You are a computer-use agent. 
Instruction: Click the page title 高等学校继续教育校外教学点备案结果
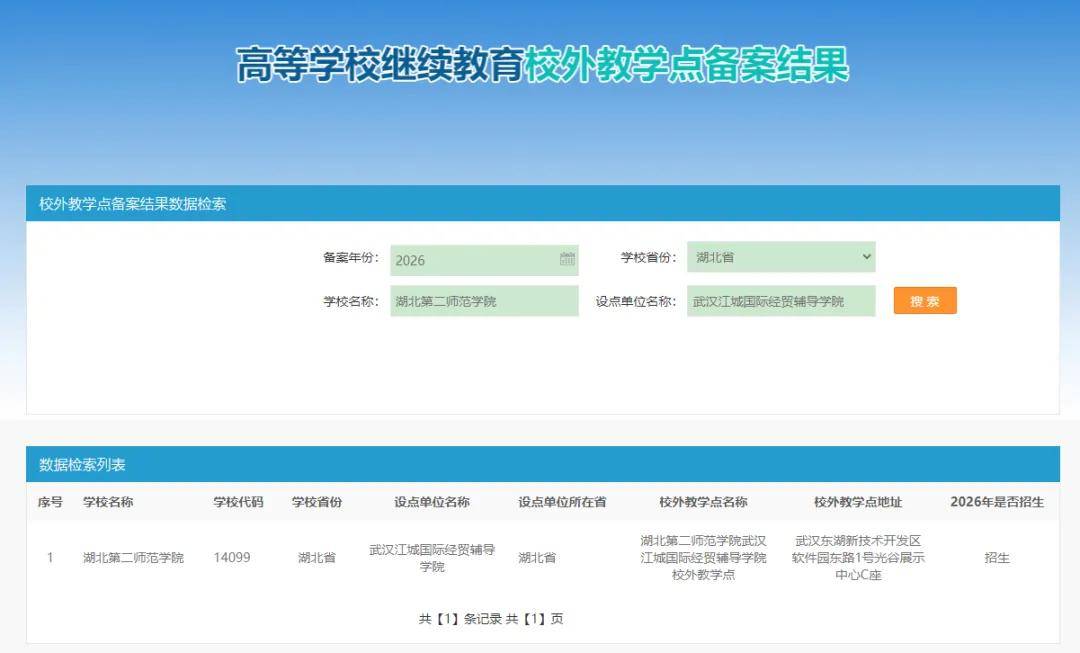coord(542,65)
